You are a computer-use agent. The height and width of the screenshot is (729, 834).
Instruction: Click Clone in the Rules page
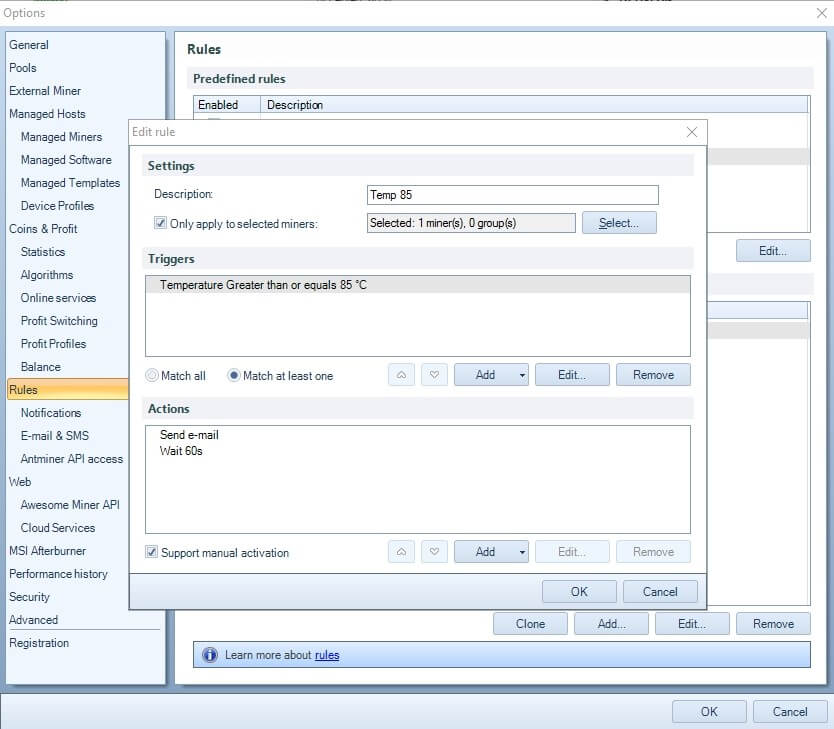point(530,624)
